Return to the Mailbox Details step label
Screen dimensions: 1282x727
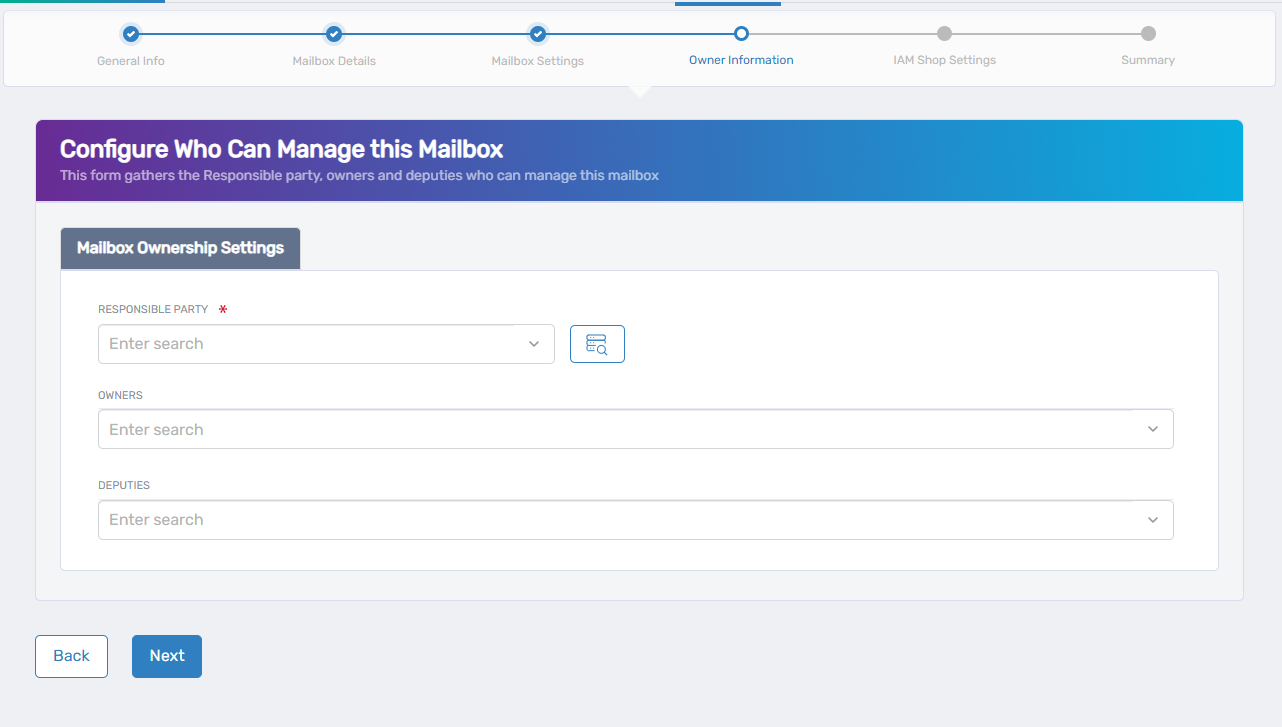tap(334, 61)
